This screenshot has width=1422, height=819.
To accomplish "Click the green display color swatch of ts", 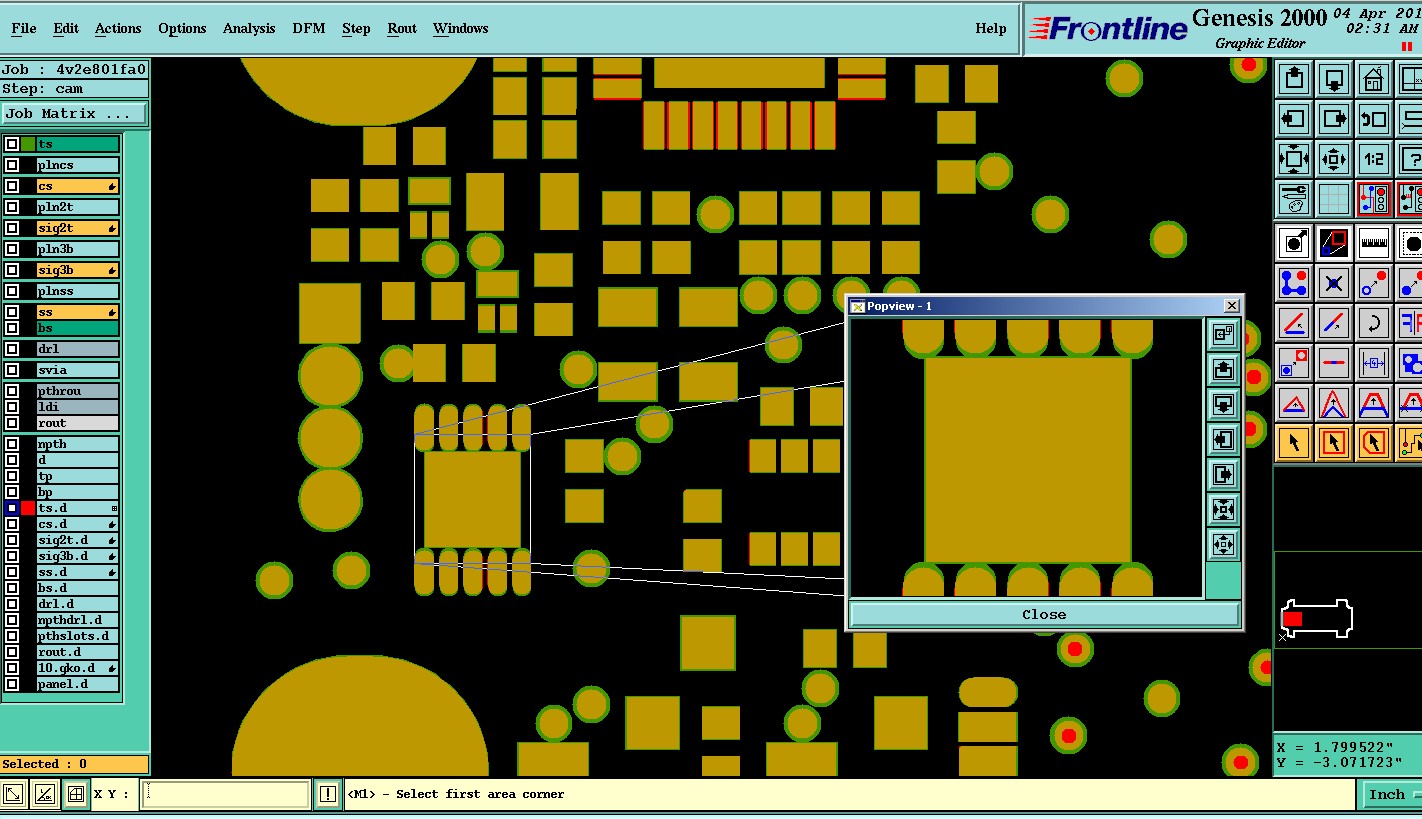I will coord(28,144).
